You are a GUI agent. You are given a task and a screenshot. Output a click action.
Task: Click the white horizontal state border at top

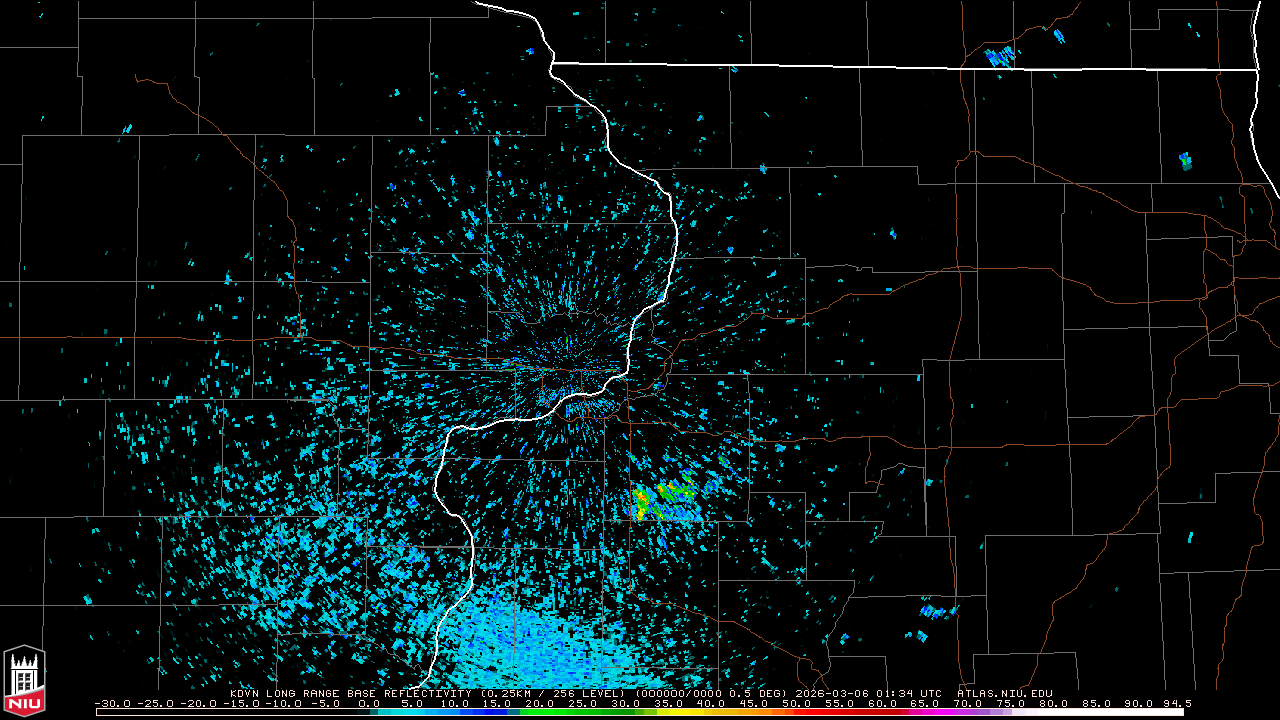(900, 67)
